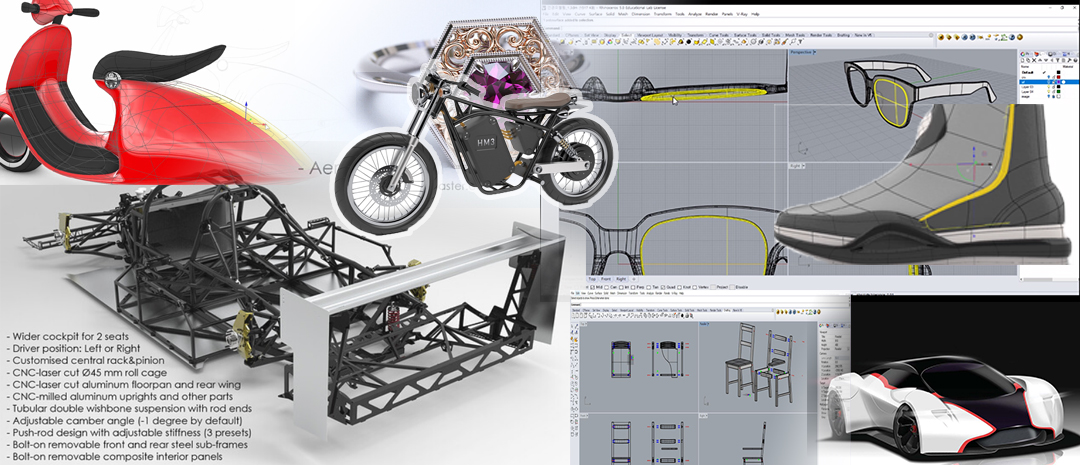Add a new viewport tab with plus button
The width and height of the screenshot is (1080, 465).
click(634, 279)
